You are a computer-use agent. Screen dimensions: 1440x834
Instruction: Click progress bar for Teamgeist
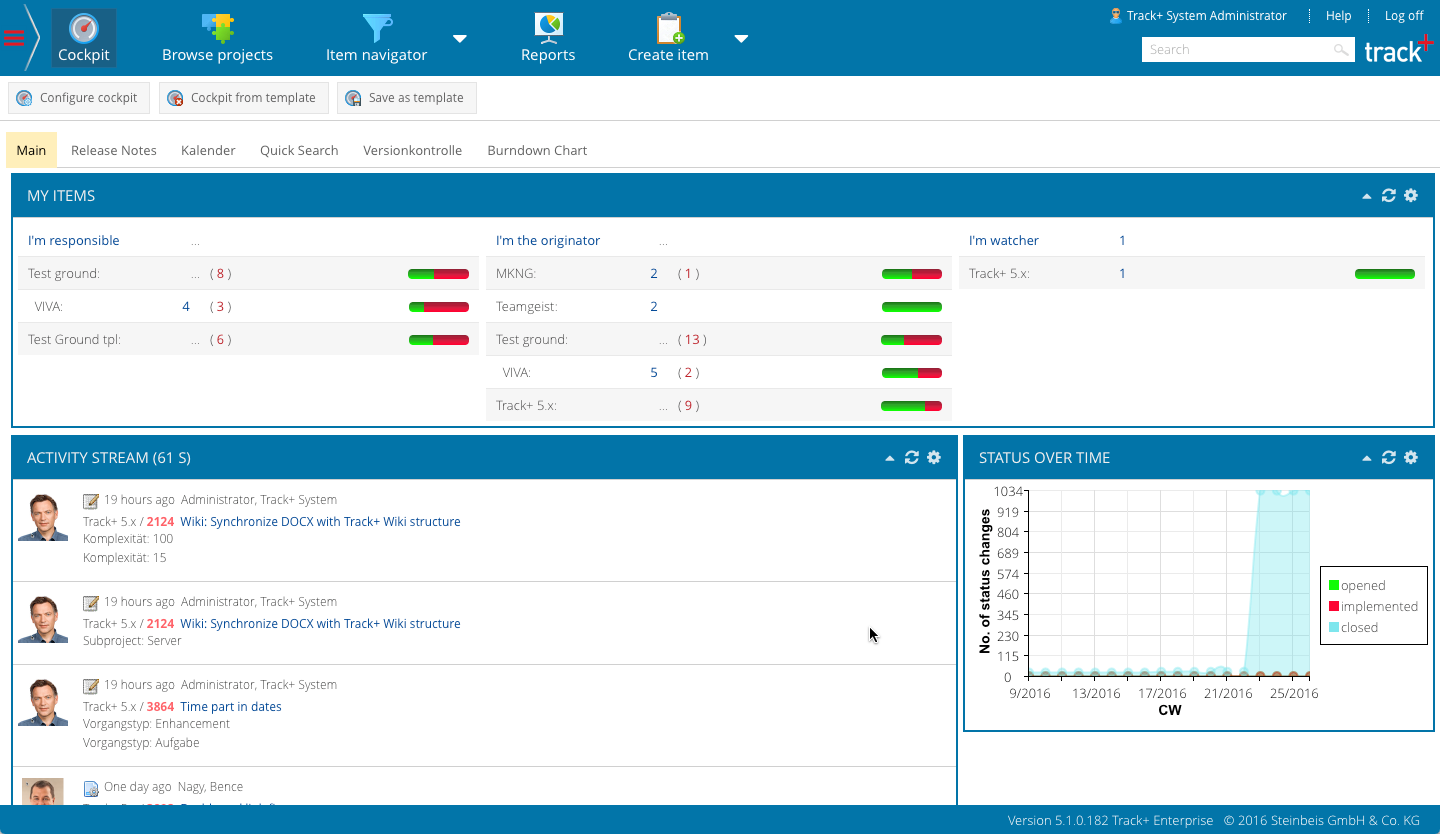[x=912, y=307]
